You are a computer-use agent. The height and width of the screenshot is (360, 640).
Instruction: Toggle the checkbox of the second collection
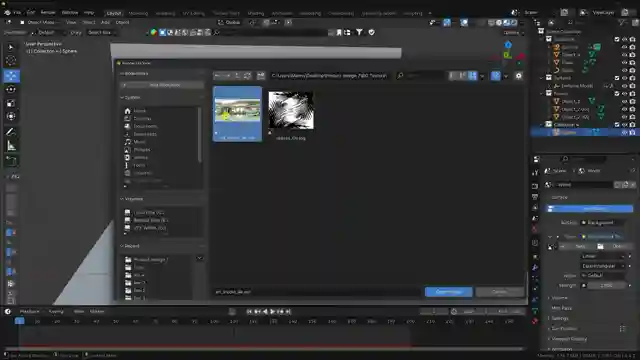point(617,78)
